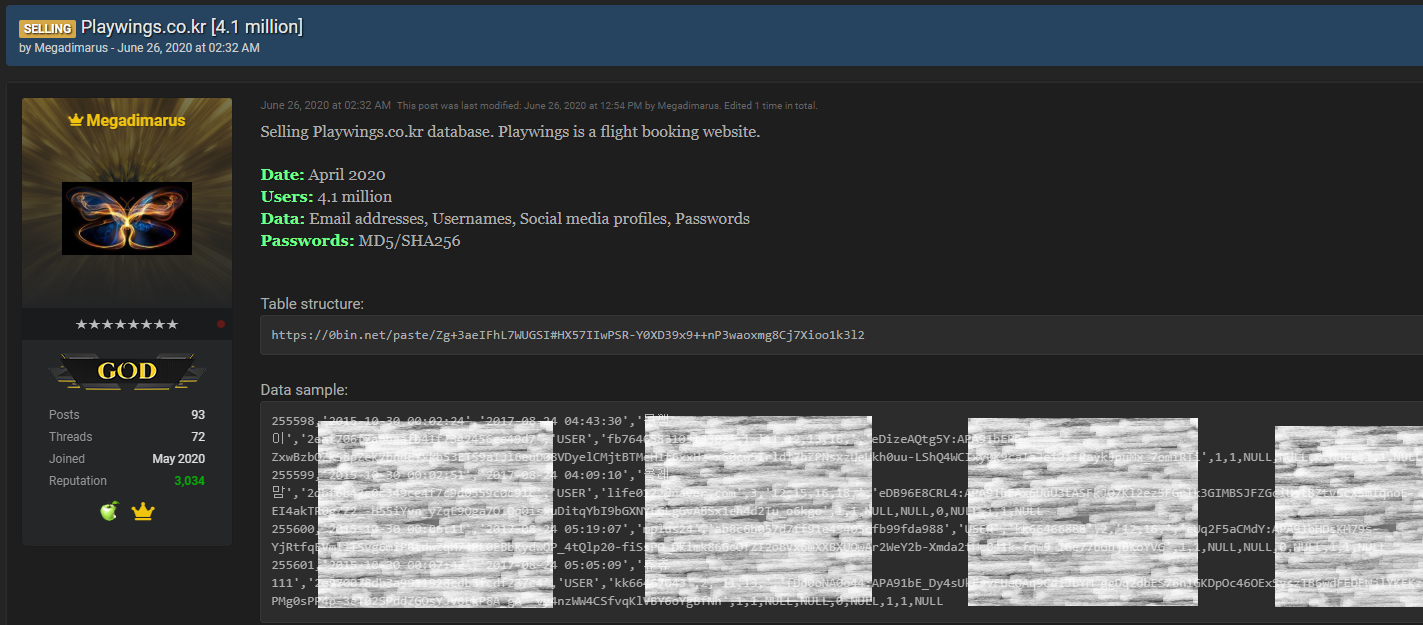Click the 'Users:' 4.1 million line
This screenshot has width=1423, height=625.
[326, 196]
